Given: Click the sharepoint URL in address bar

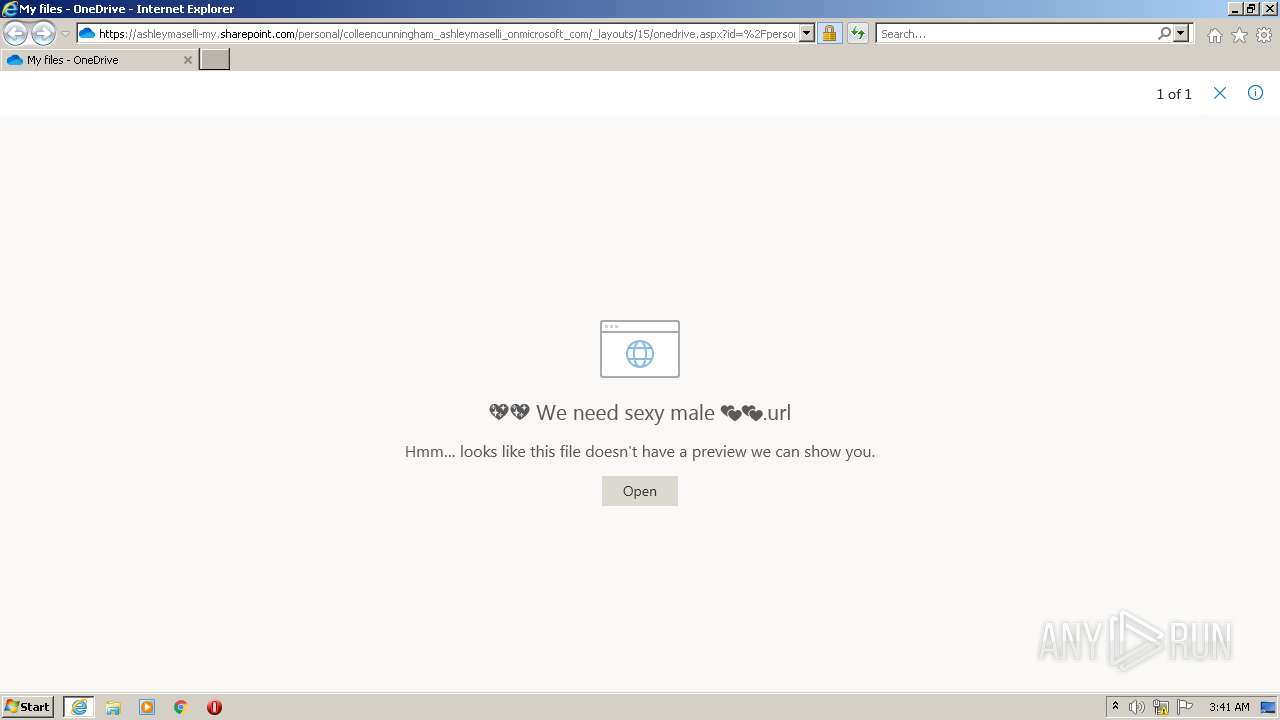Looking at the screenshot, I should [447, 34].
